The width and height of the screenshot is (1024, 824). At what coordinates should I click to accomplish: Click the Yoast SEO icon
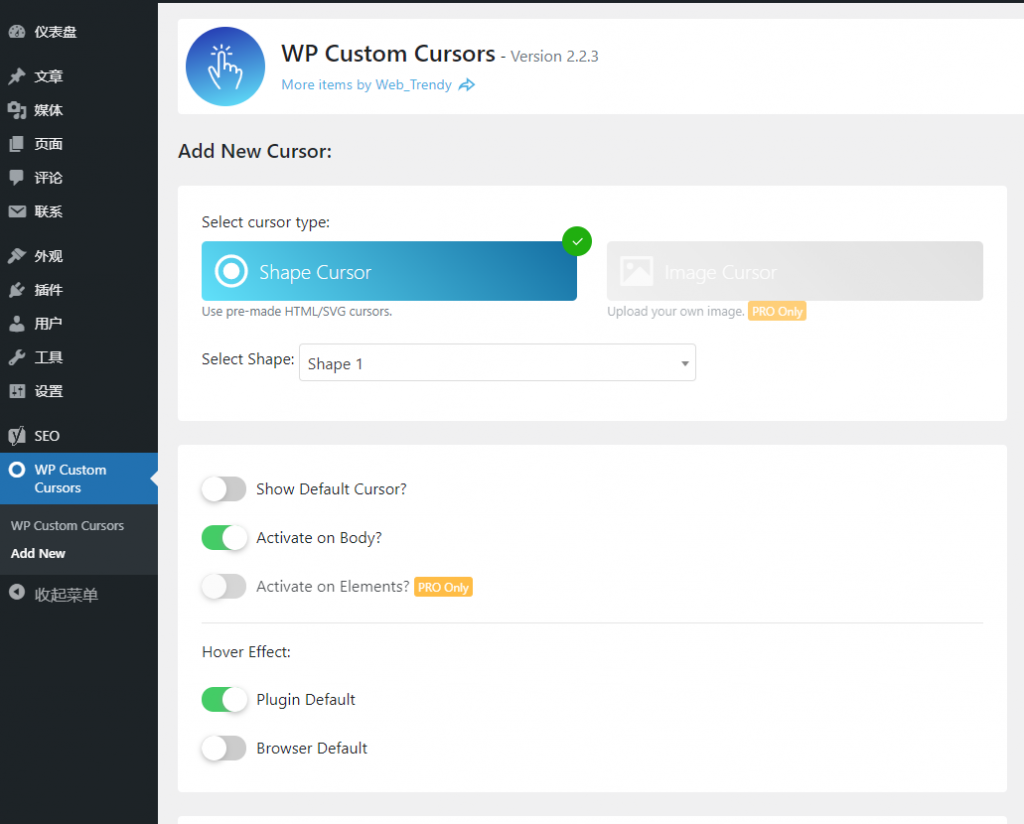[x=17, y=436]
